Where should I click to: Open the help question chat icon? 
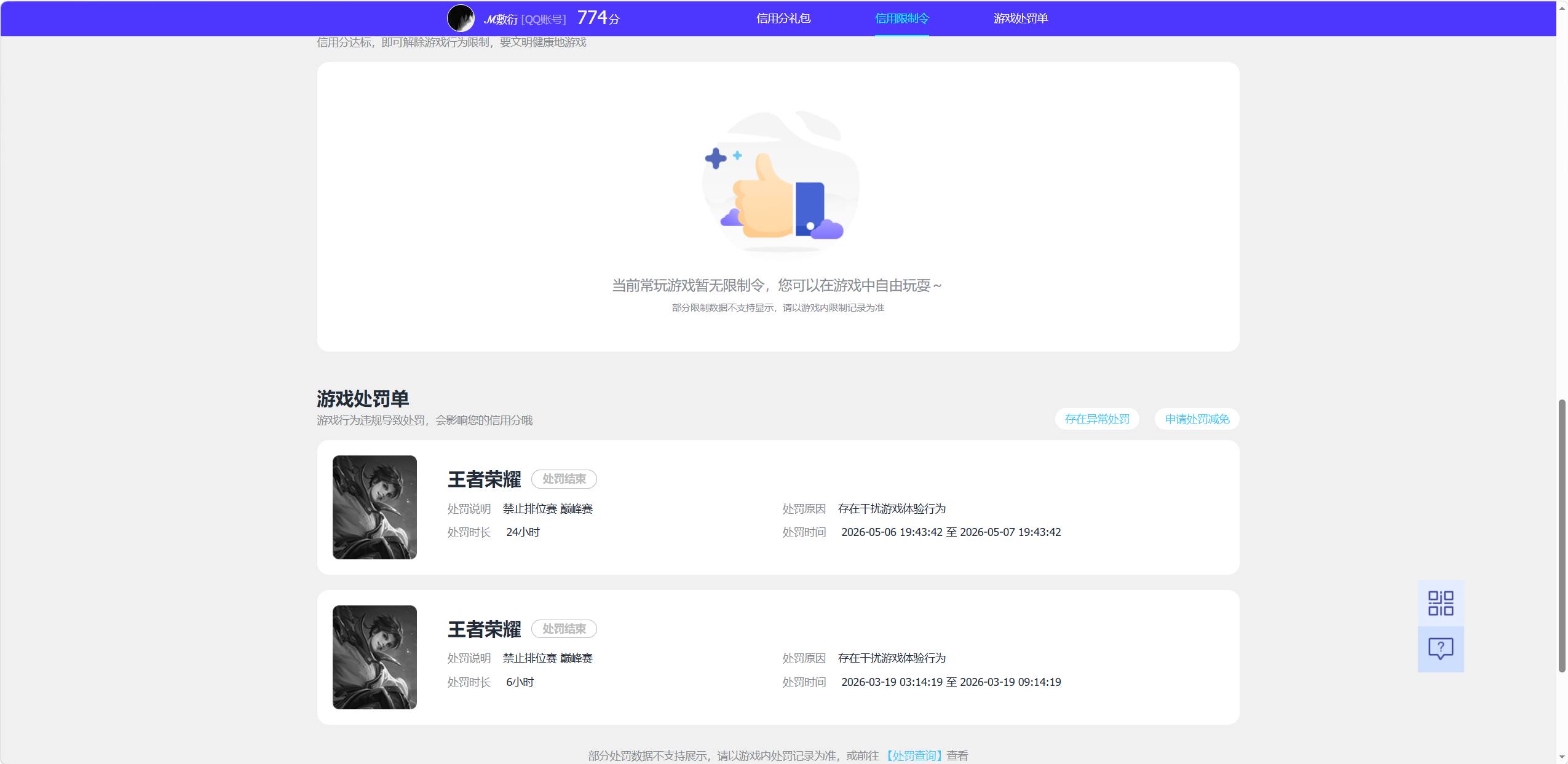(1441, 649)
